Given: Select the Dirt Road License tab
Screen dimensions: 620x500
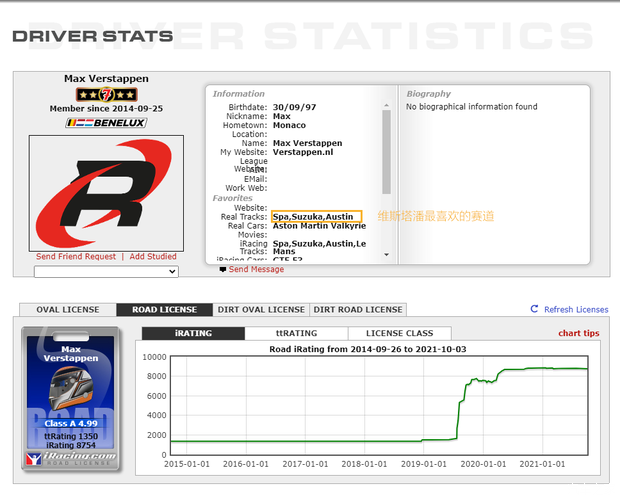Looking at the screenshot, I should click(357, 310).
